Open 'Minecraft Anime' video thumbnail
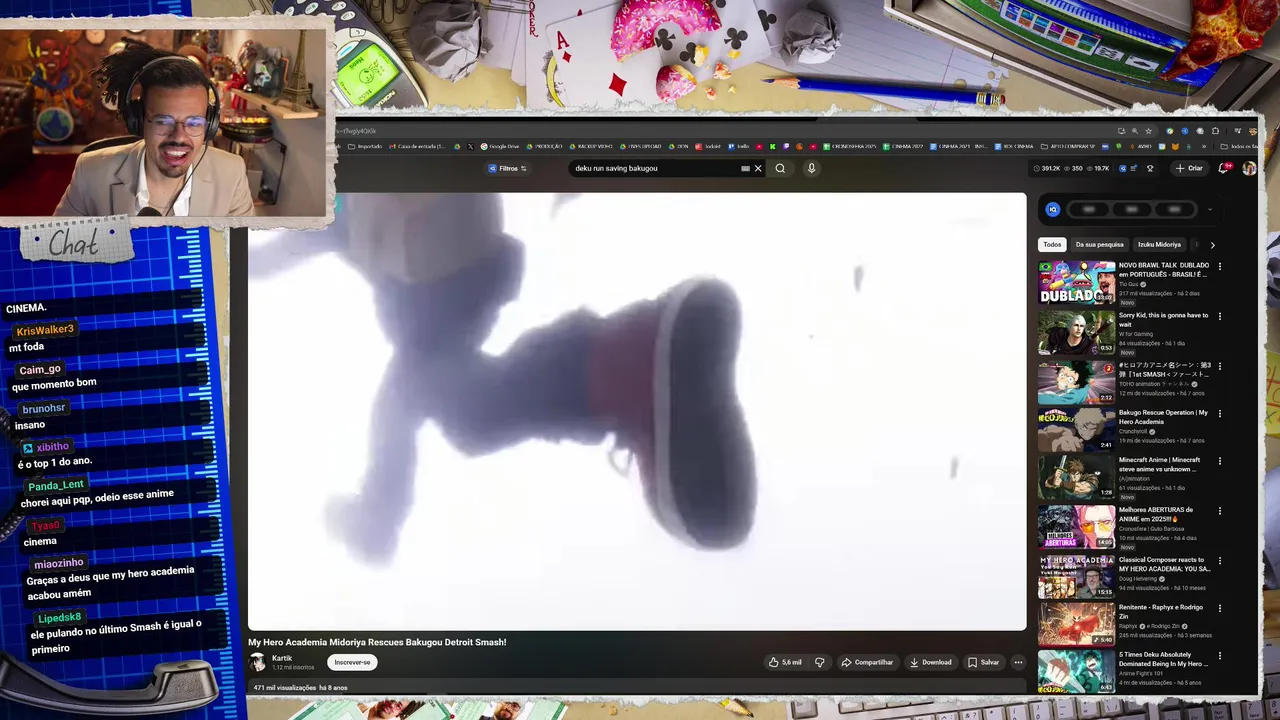This screenshot has height=720, width=1280. tap(1076, 478)
